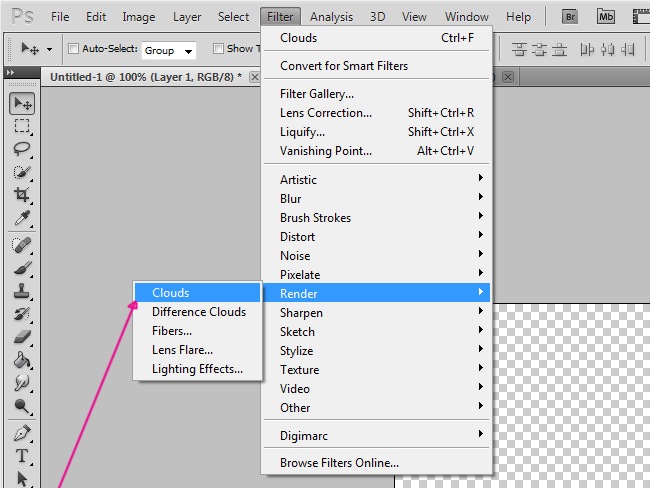Select the Paint Bucket tool
The image size is (650, 488).
coord(22,360)
